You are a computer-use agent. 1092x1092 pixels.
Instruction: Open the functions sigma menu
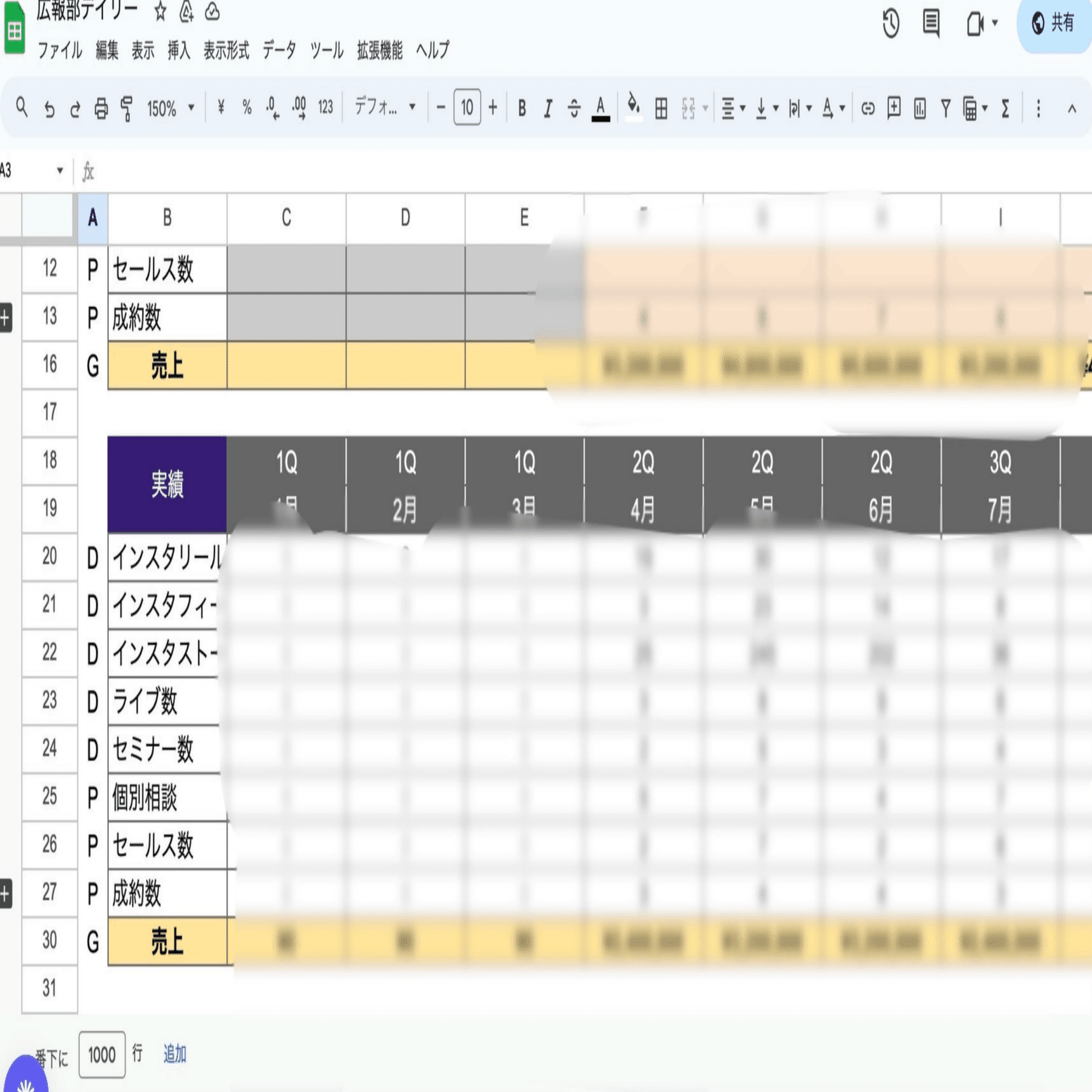pos(1006,108)
